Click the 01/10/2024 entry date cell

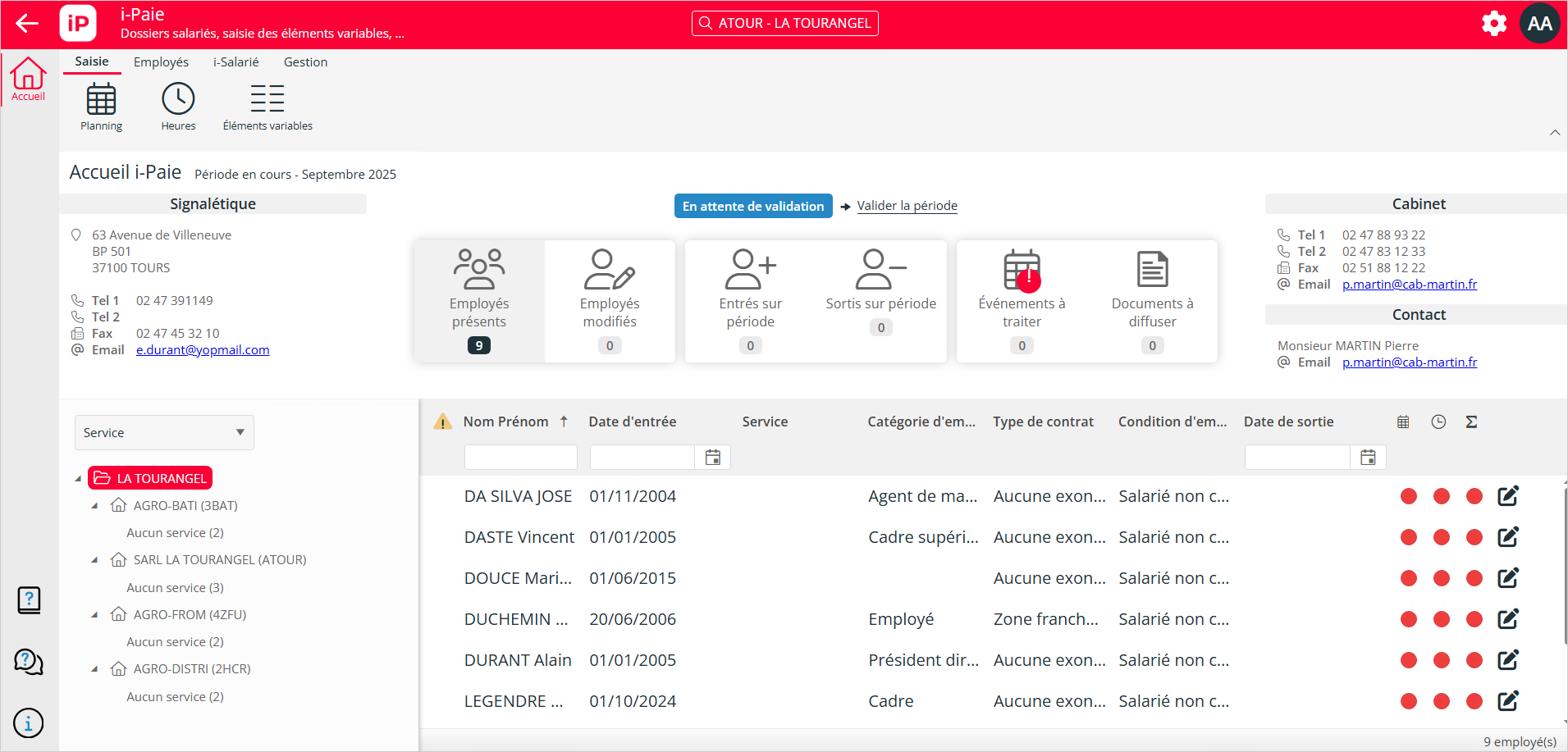pos(633,701)
